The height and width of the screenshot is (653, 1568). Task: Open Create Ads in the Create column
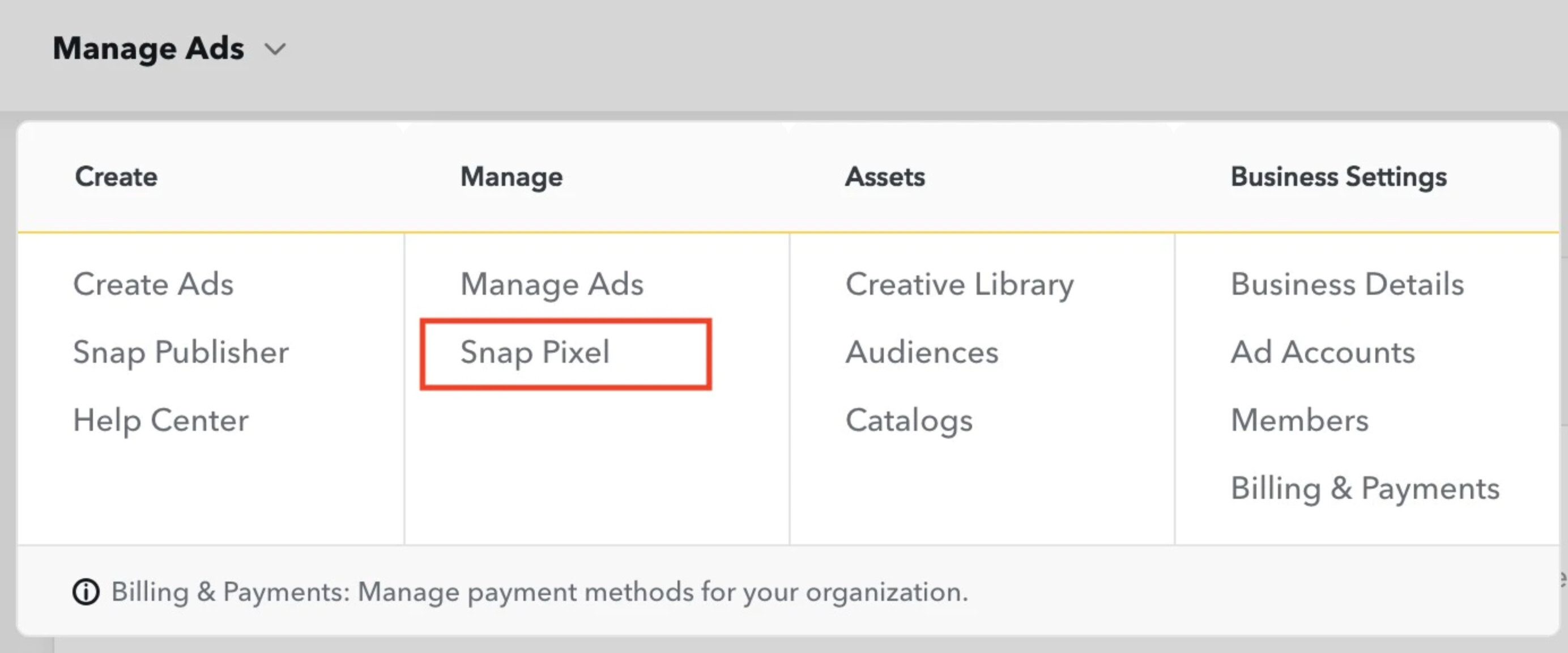pos(153,285)
